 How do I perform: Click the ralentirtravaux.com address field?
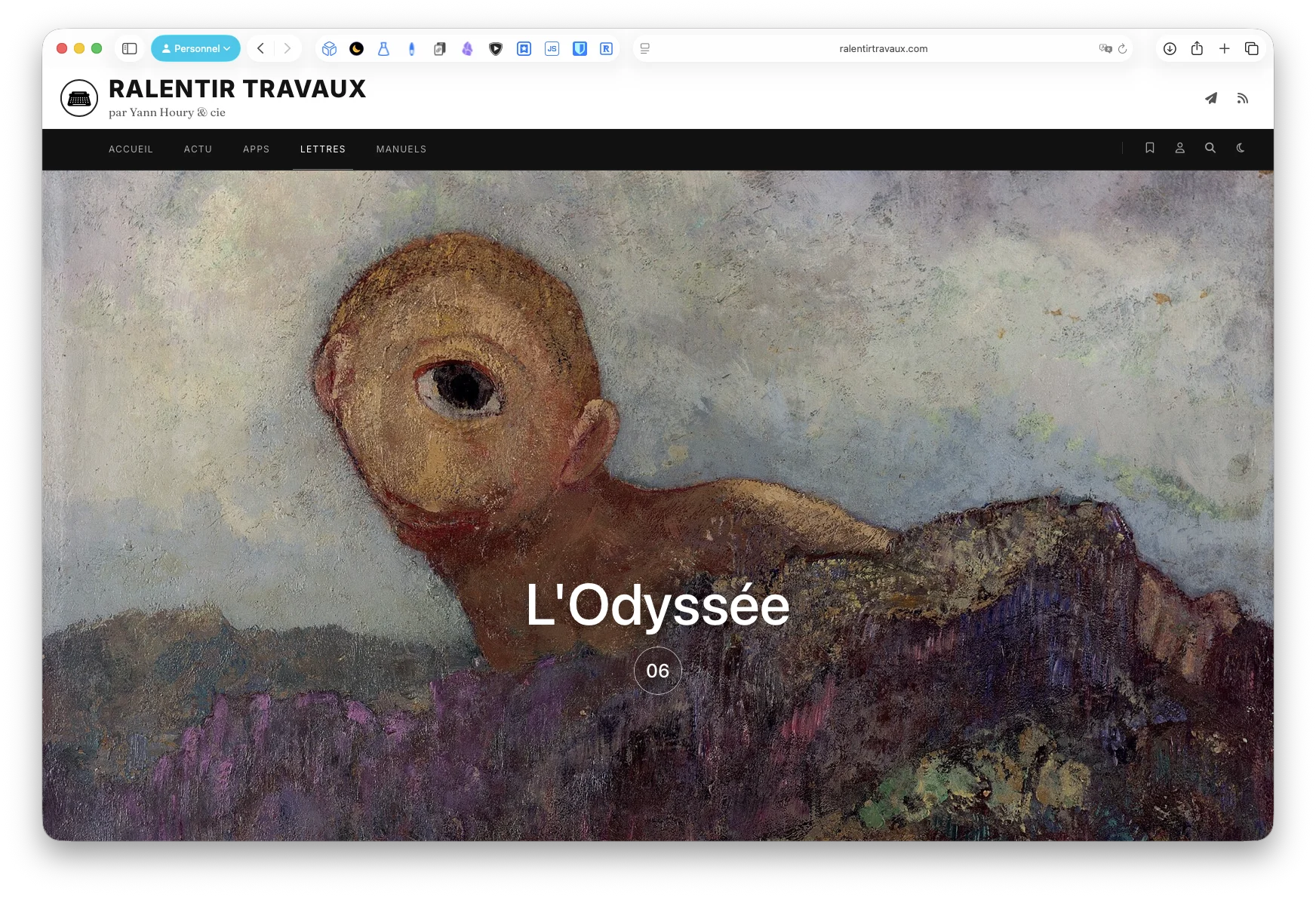click(x=883, y=48)
